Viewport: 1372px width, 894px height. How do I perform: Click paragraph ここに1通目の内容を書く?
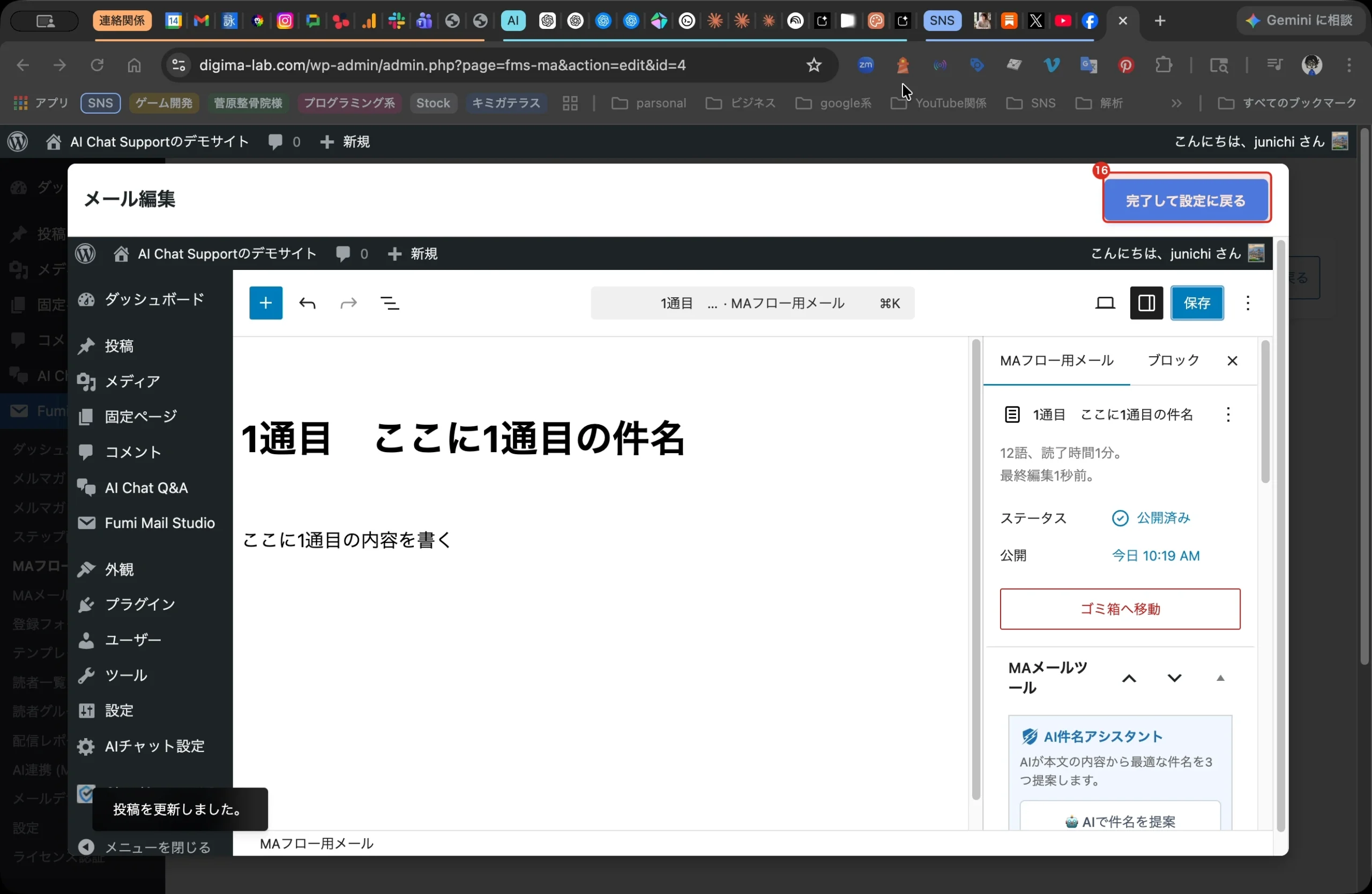(348, 540)
